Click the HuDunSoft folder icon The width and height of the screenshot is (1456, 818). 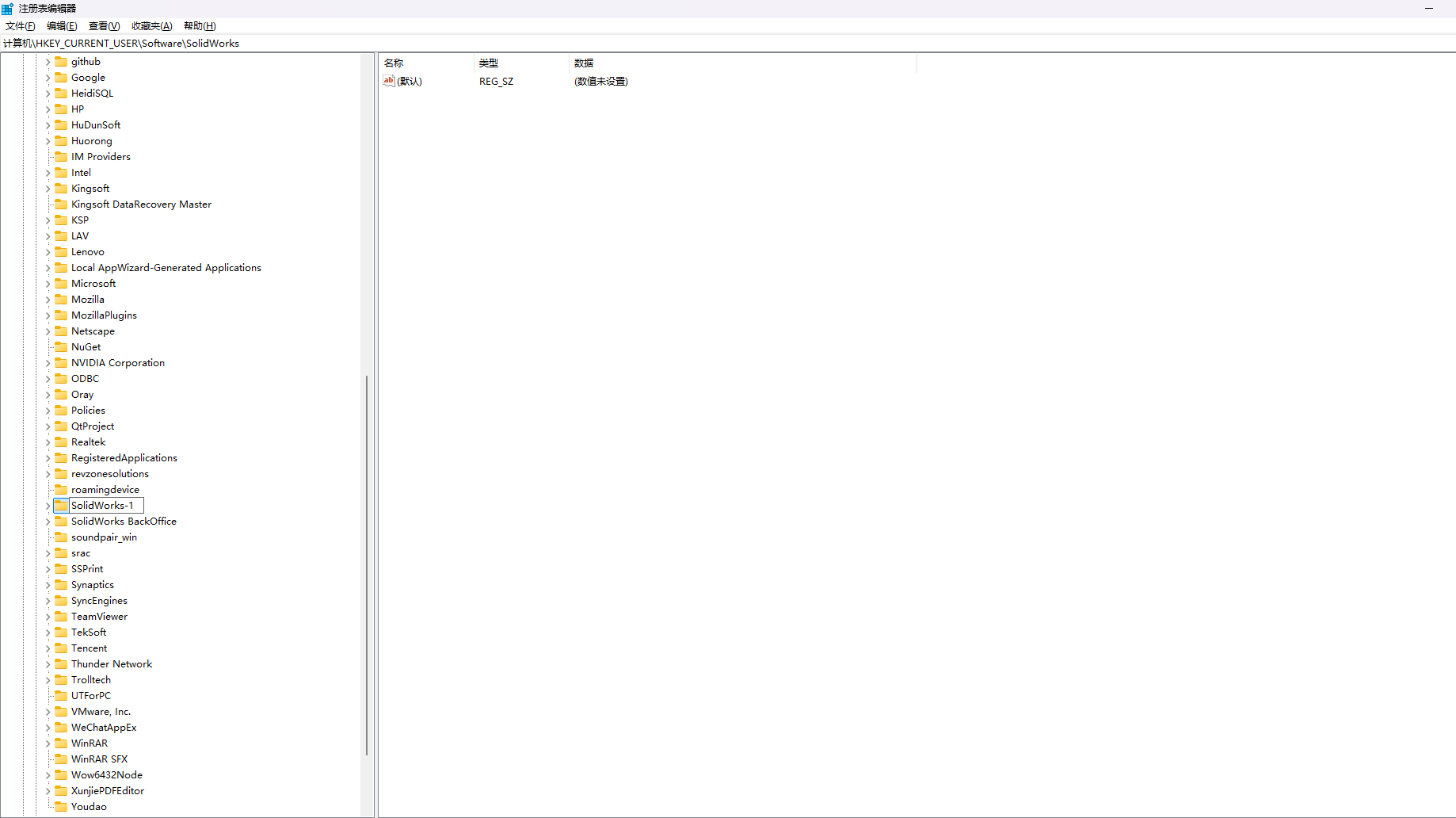[x=61, y=124]
